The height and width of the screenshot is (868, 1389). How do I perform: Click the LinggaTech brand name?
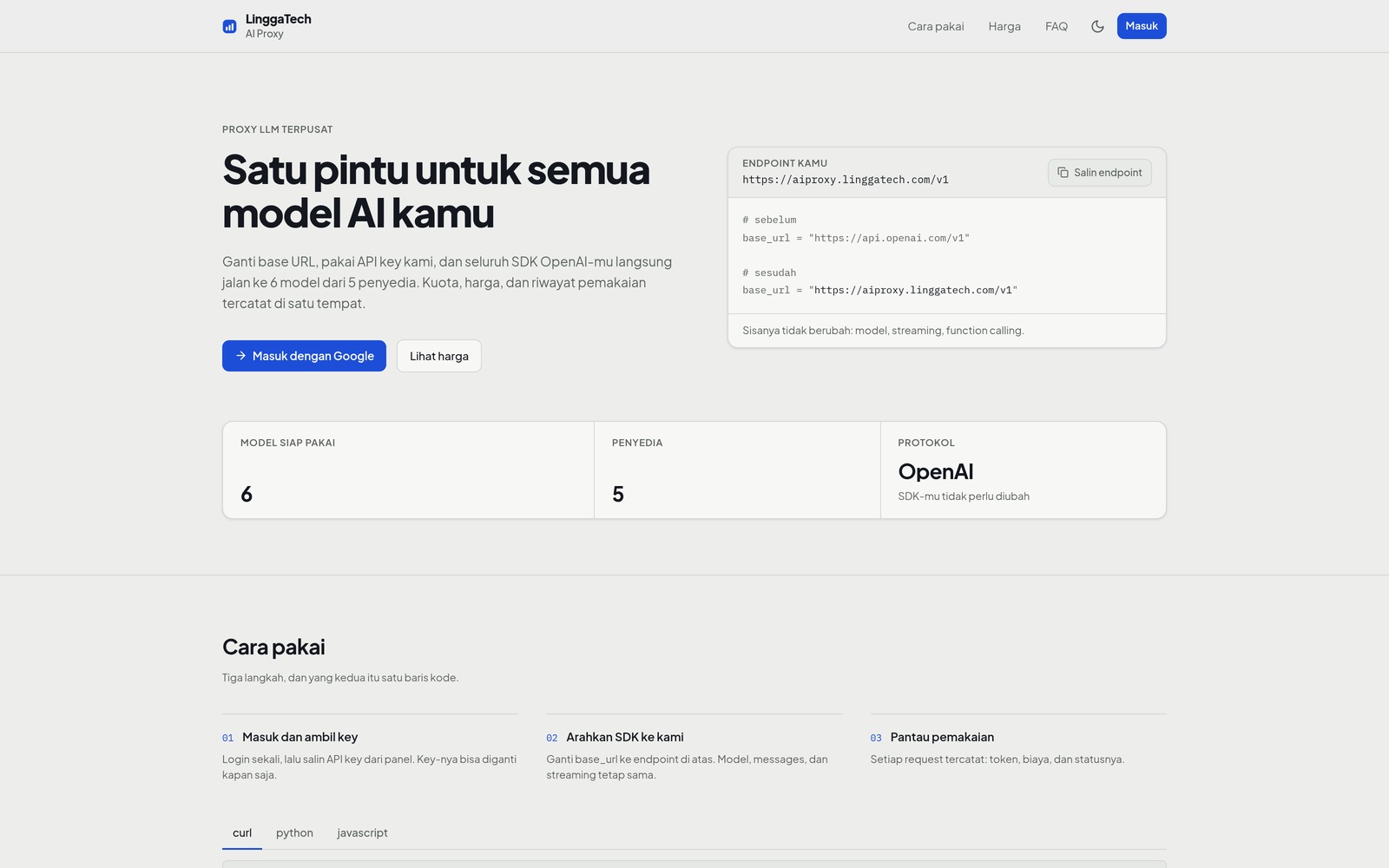(278, 19)
